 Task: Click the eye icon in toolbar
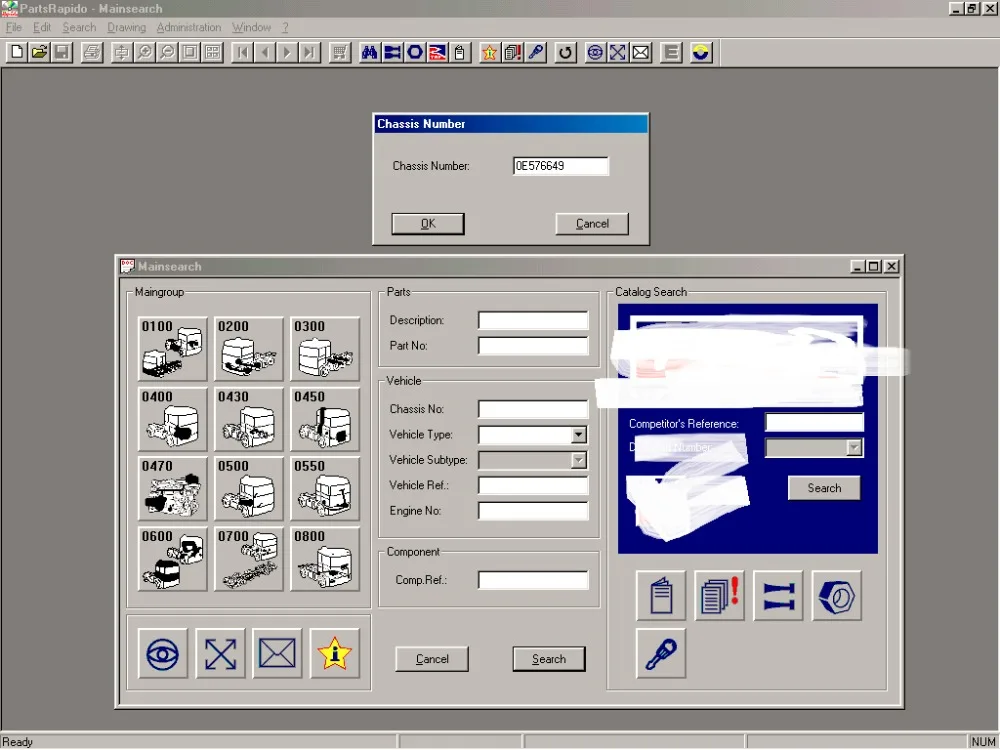(x=595, y=52)
